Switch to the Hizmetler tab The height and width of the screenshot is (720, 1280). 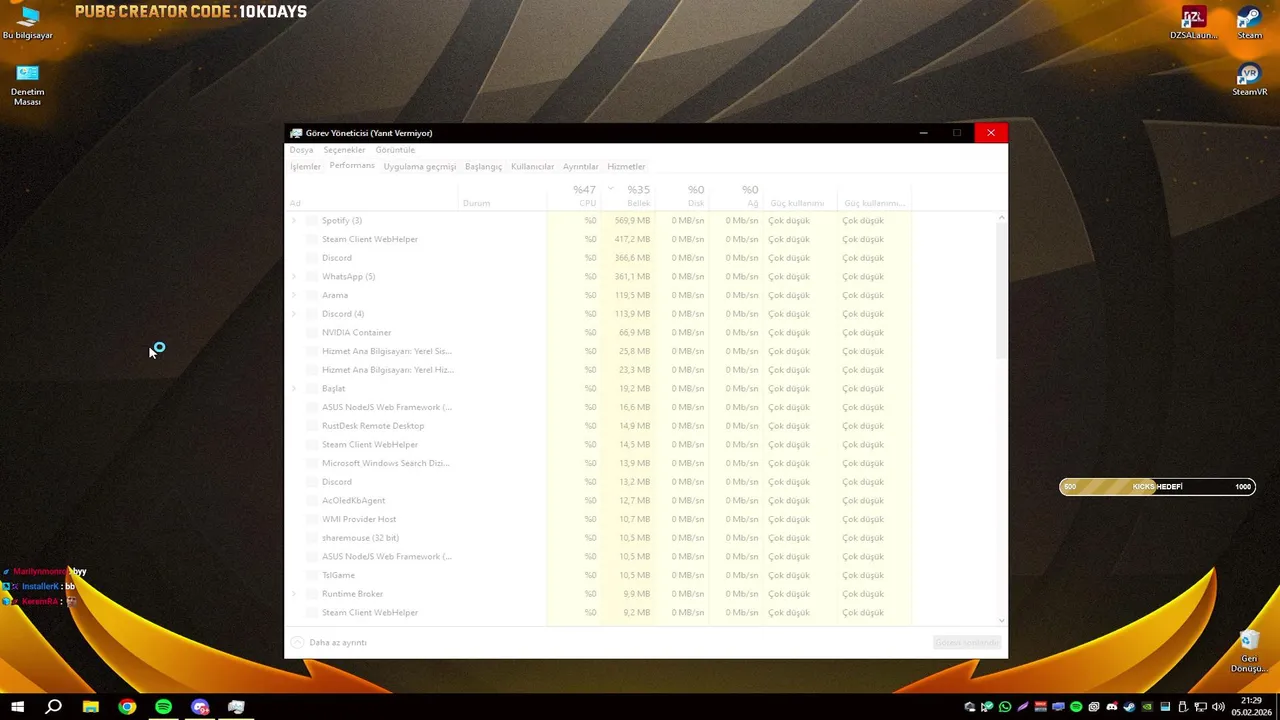(626, 167)
